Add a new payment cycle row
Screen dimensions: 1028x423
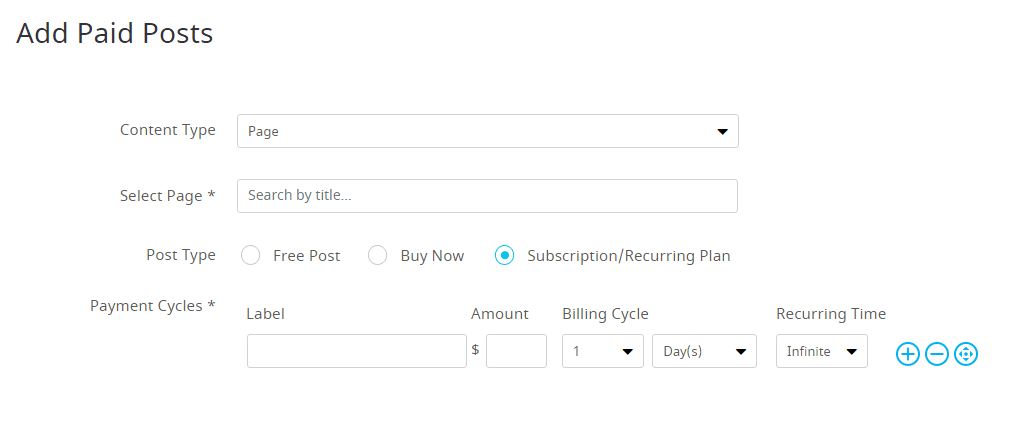(x=907, y=353)
